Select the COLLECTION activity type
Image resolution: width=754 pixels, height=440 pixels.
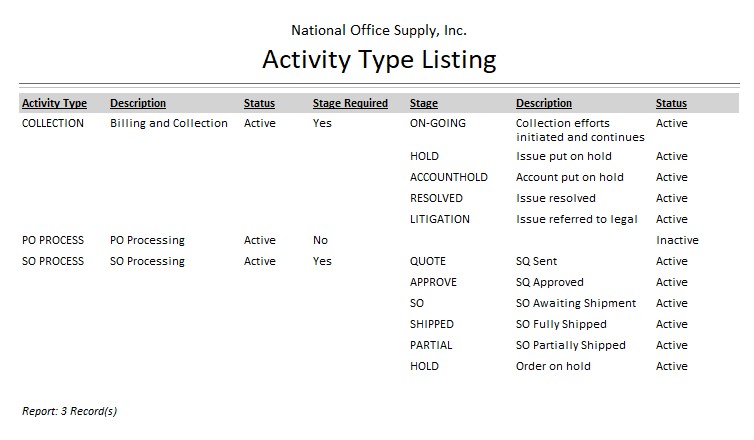pyautogui.click(x=53, y=123)
